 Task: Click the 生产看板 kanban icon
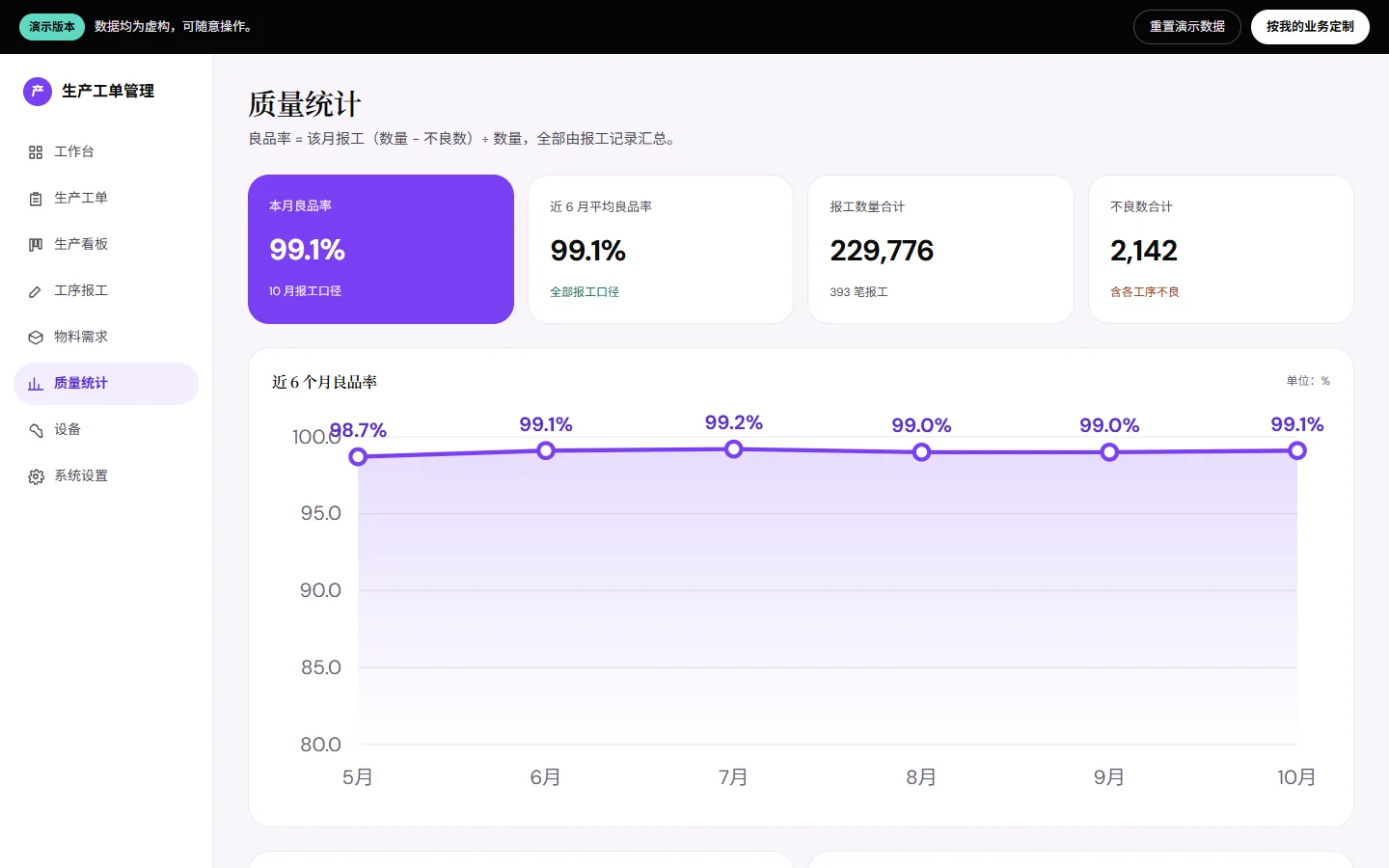(36, 245)
